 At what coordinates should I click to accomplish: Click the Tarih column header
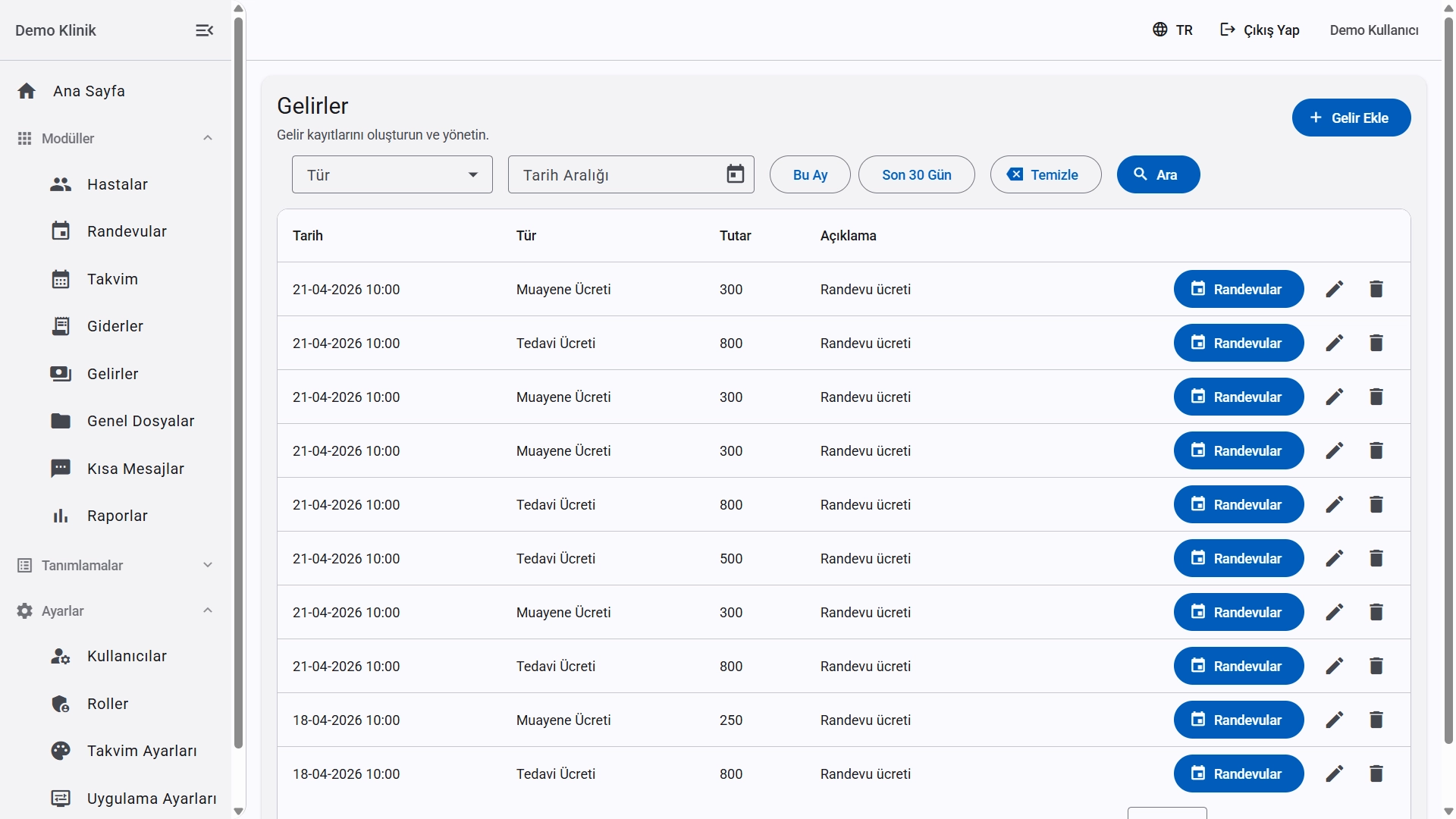pyautogui.click(x=308, y=236)
